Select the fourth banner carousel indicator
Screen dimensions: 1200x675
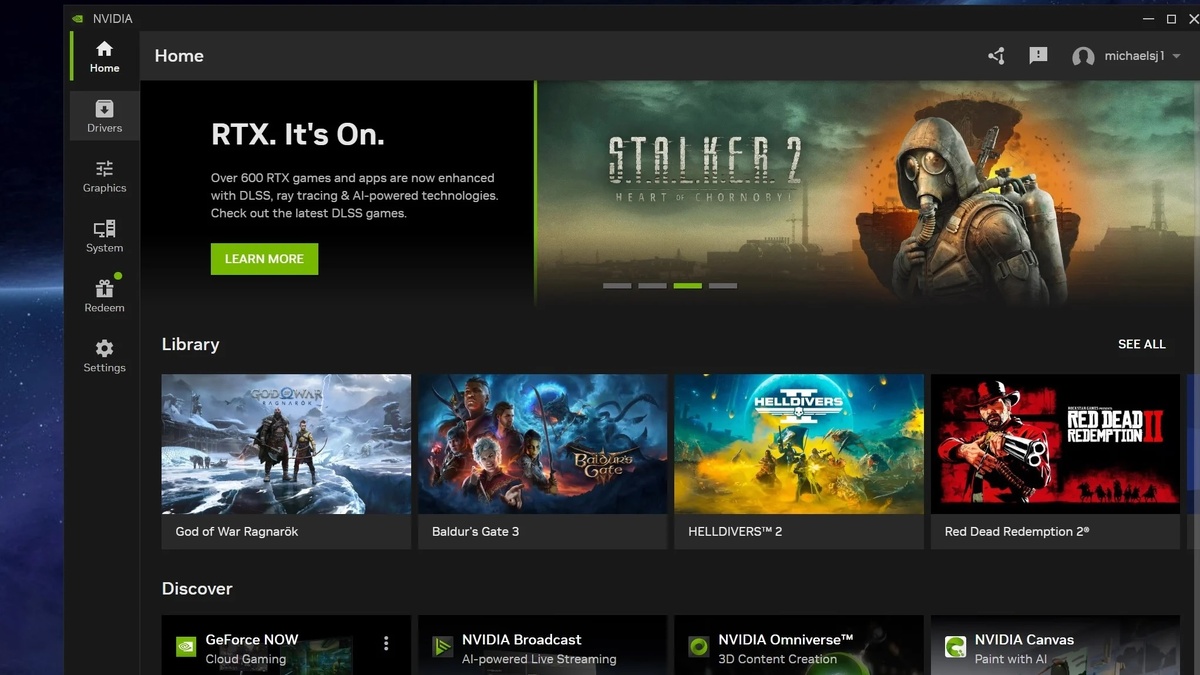click(x=723, y=286)
